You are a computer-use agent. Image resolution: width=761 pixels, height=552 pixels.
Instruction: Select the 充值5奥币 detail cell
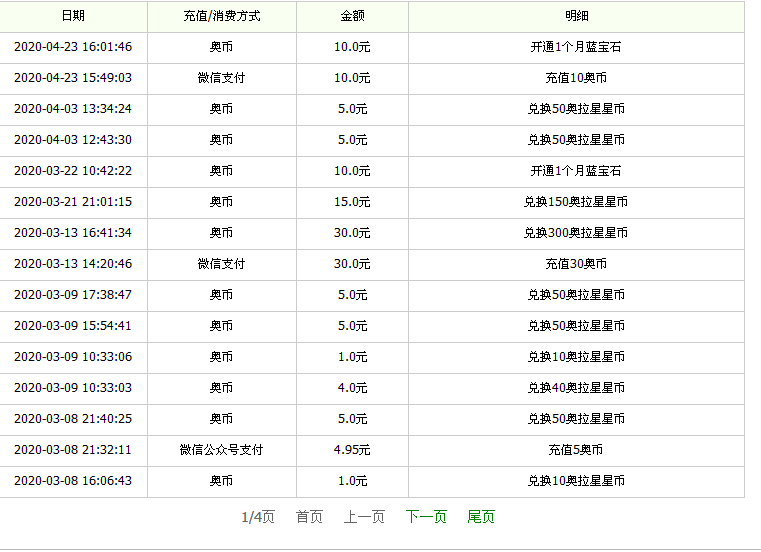577,450
